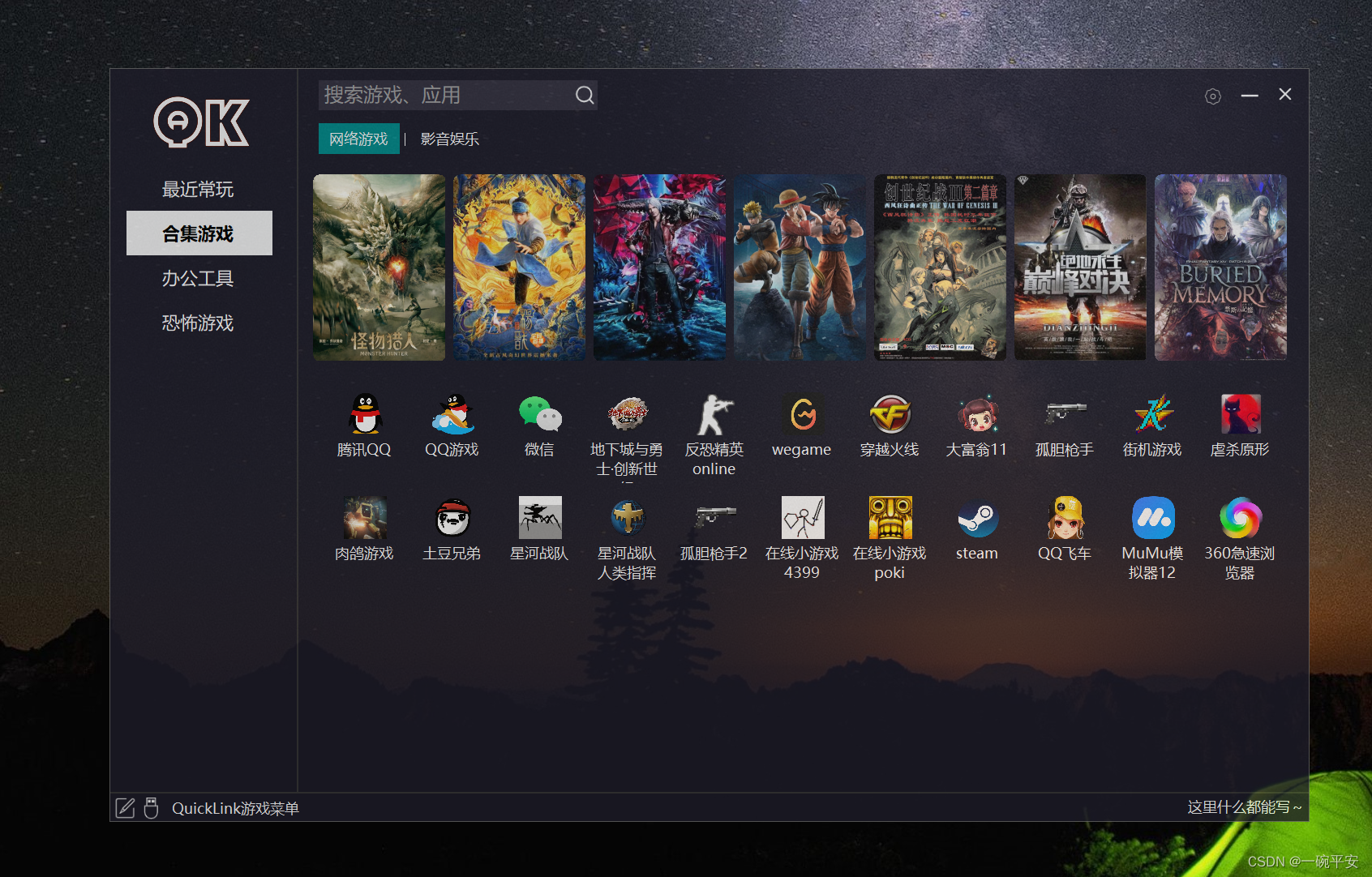Launch the 腾讯QQ penguin icon

(x=365, y=414)
